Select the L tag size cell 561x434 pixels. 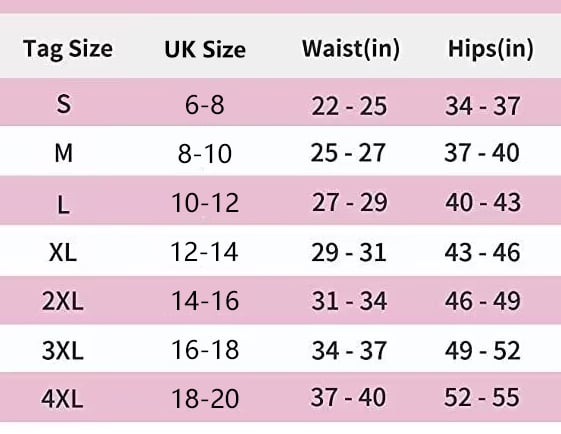[64, 205]
